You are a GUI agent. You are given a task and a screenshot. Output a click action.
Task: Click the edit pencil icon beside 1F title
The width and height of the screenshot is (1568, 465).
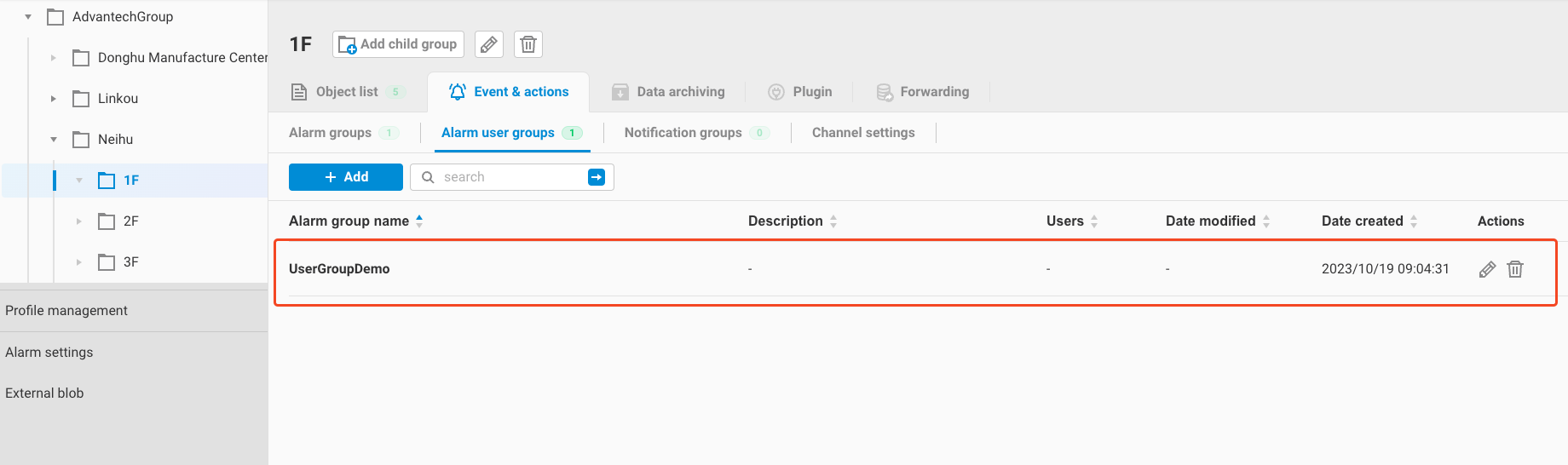(488, 44)
